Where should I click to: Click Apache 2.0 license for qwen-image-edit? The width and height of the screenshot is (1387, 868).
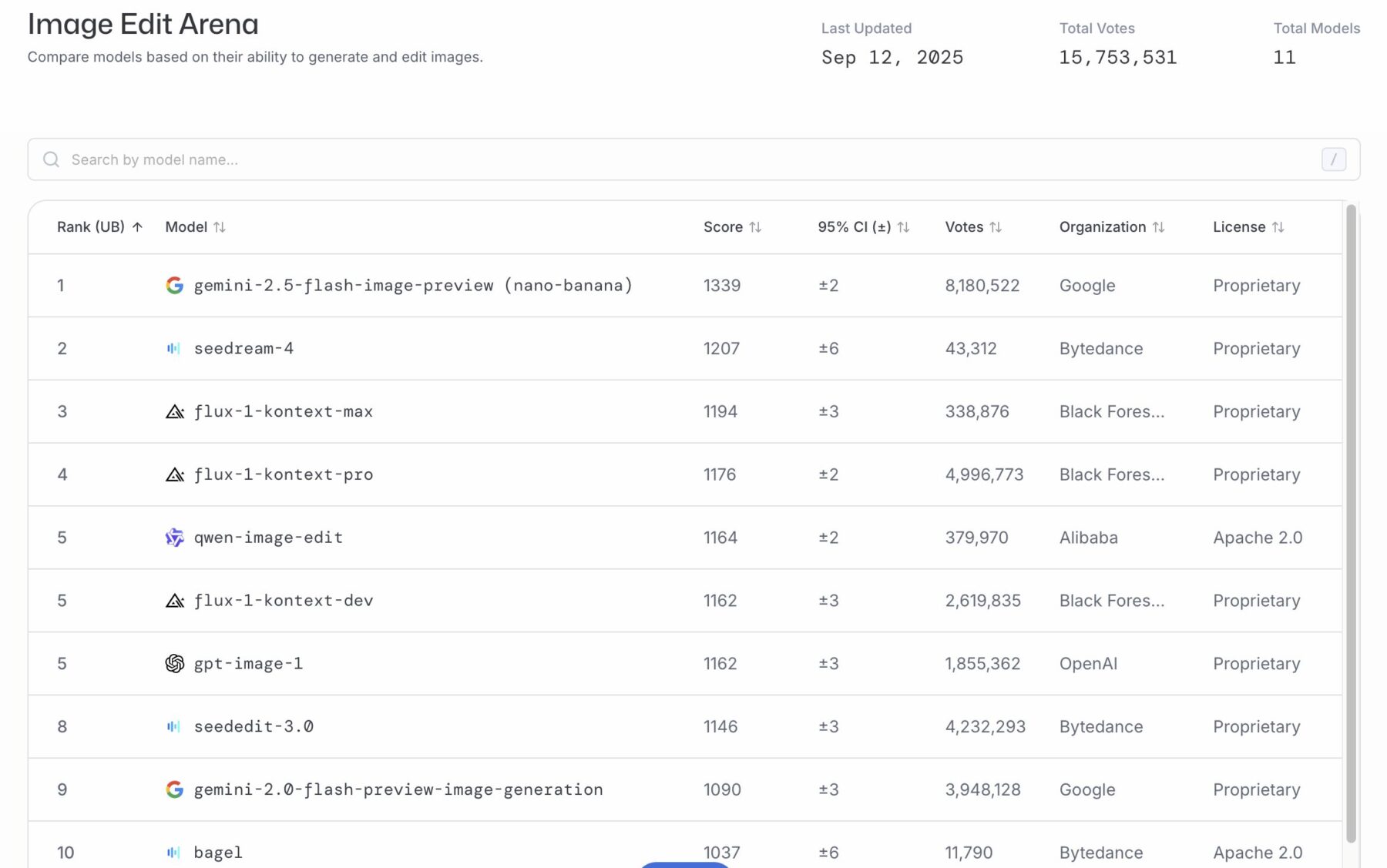coord(1258,538)
